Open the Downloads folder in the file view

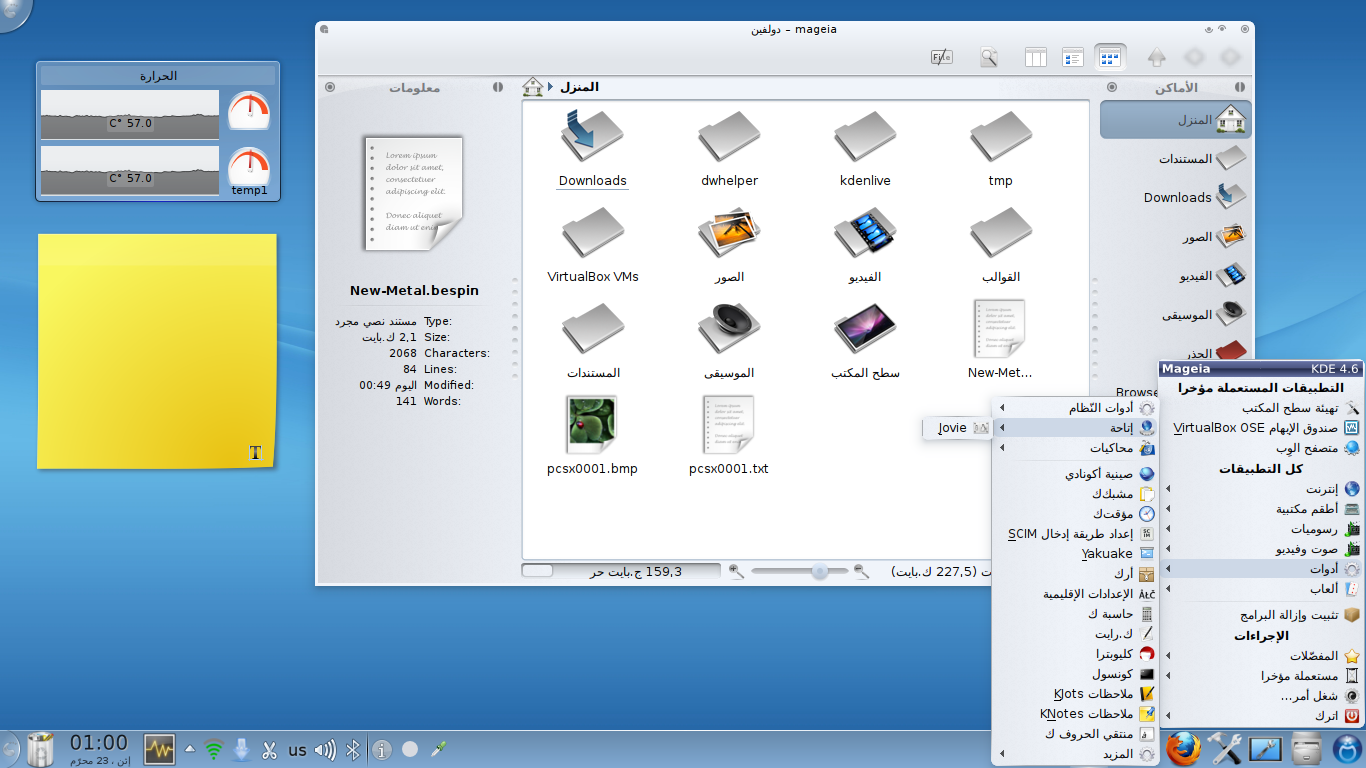click(593, 148)
